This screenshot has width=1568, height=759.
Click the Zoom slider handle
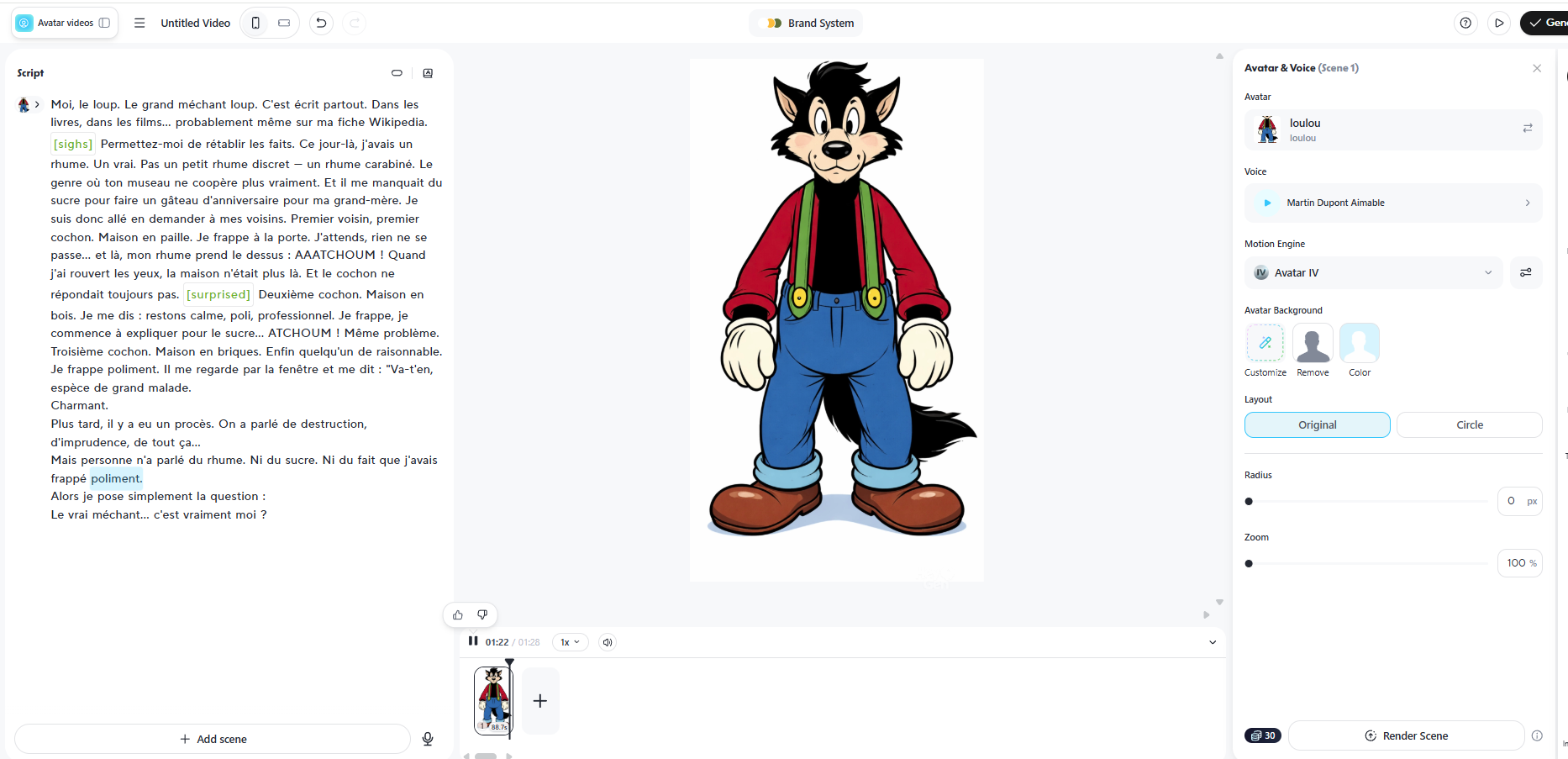[x=1249, y=564]
